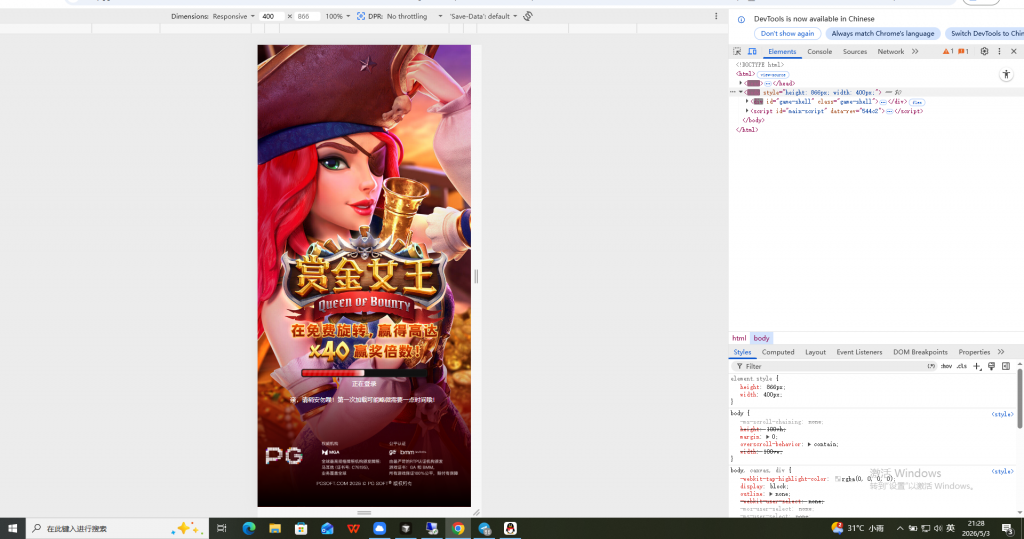The width and height of the screenshot is (1024, 539).
Task: Open the No throttling dropdown
Action: pyautogui.click(x=414, y=16)
